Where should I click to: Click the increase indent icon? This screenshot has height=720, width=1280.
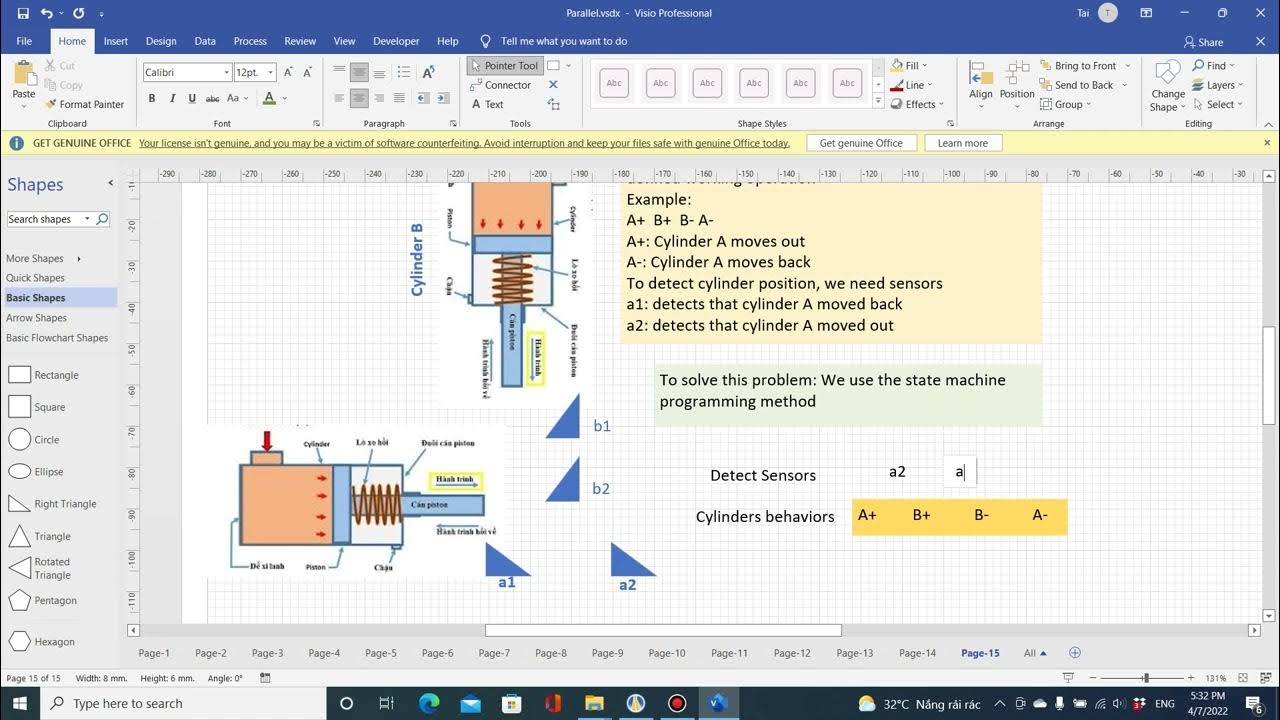tap(442, 98)
